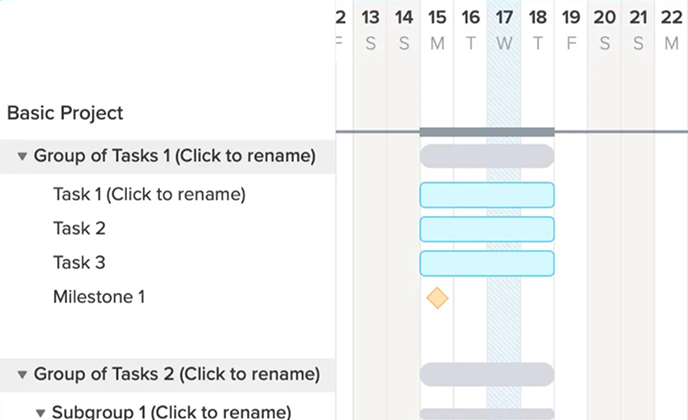Select Milestone 1 in the task list
Screen dimensions: 688x420
coord(99,296)
